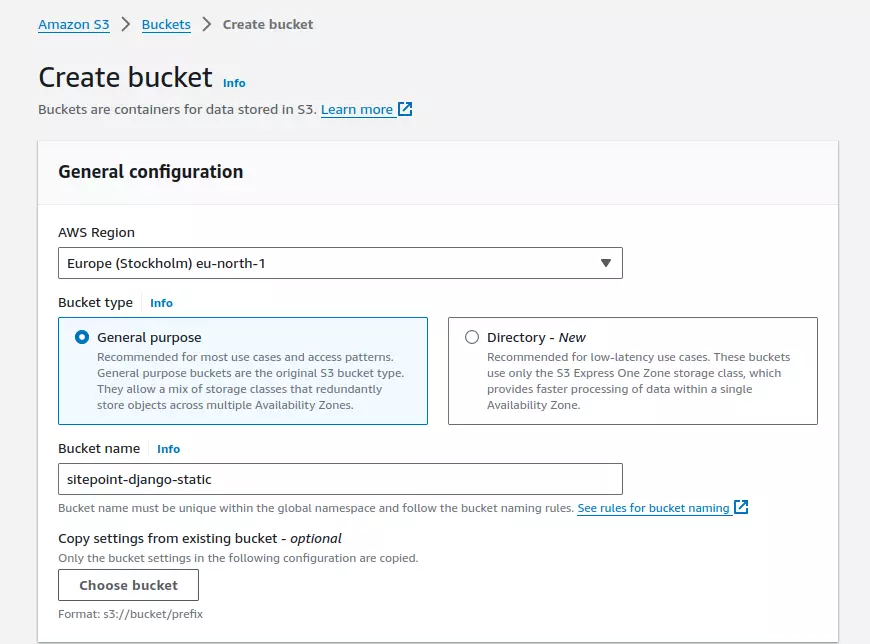The height and width of the screenshot is (644, 870).
Task: Click the Bucket name input field
Action: (340, 479)
